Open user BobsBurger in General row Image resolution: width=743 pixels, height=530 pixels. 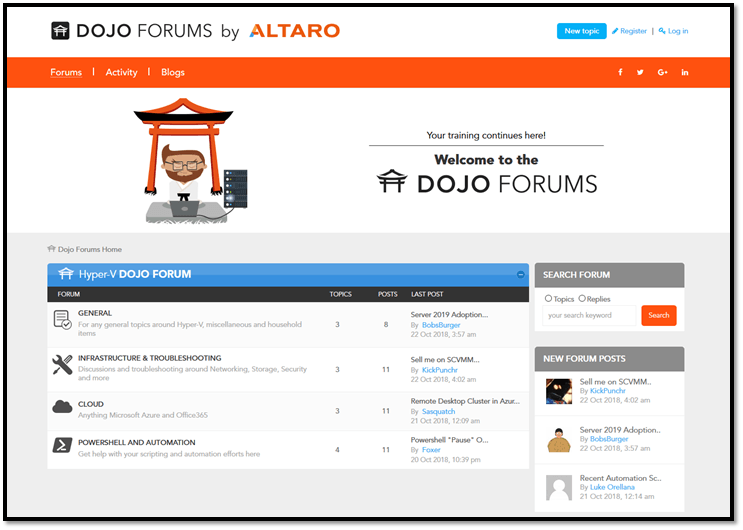coord(441,325)
